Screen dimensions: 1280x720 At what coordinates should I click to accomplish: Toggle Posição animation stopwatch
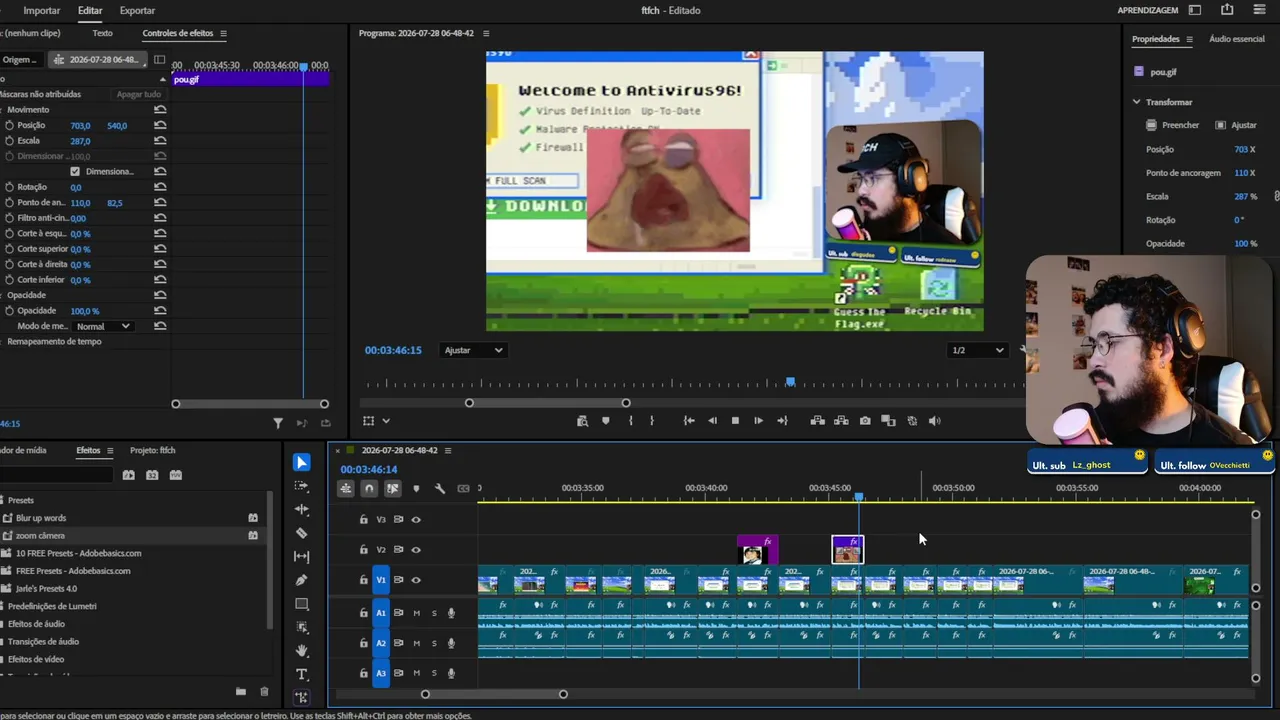(x=9, y=125)
